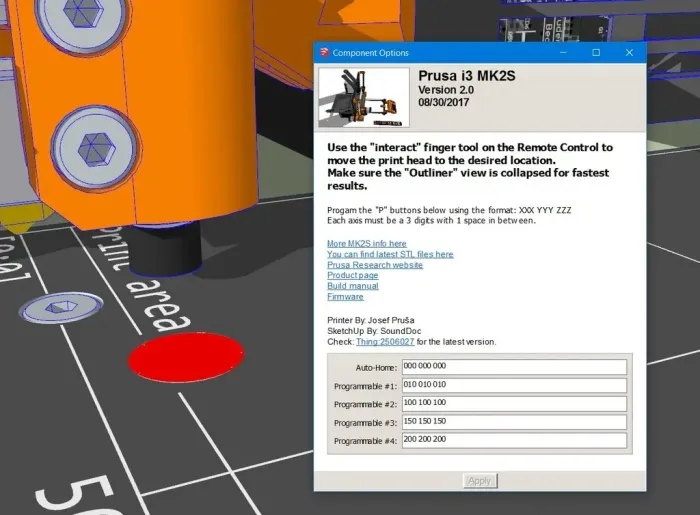Click the black nozzle under the orange extruder
The height and width of the screenshot is (515, 700).
[x=165, y=250]
